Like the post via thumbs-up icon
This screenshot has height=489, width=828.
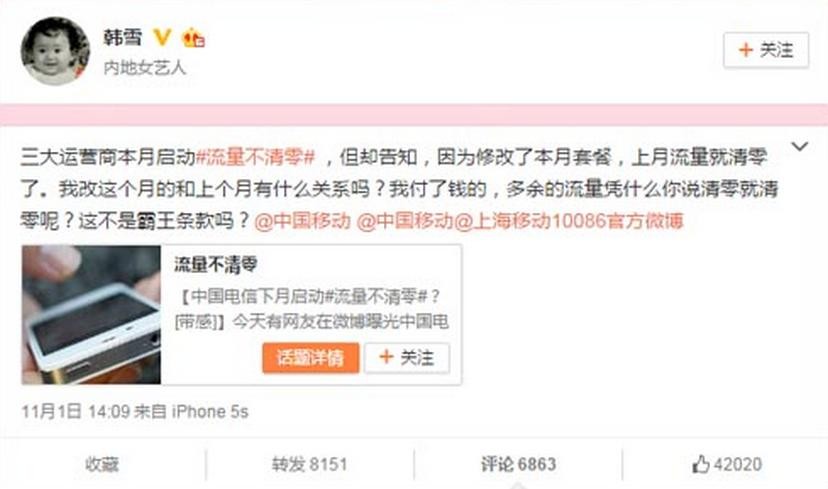point(701,464)
